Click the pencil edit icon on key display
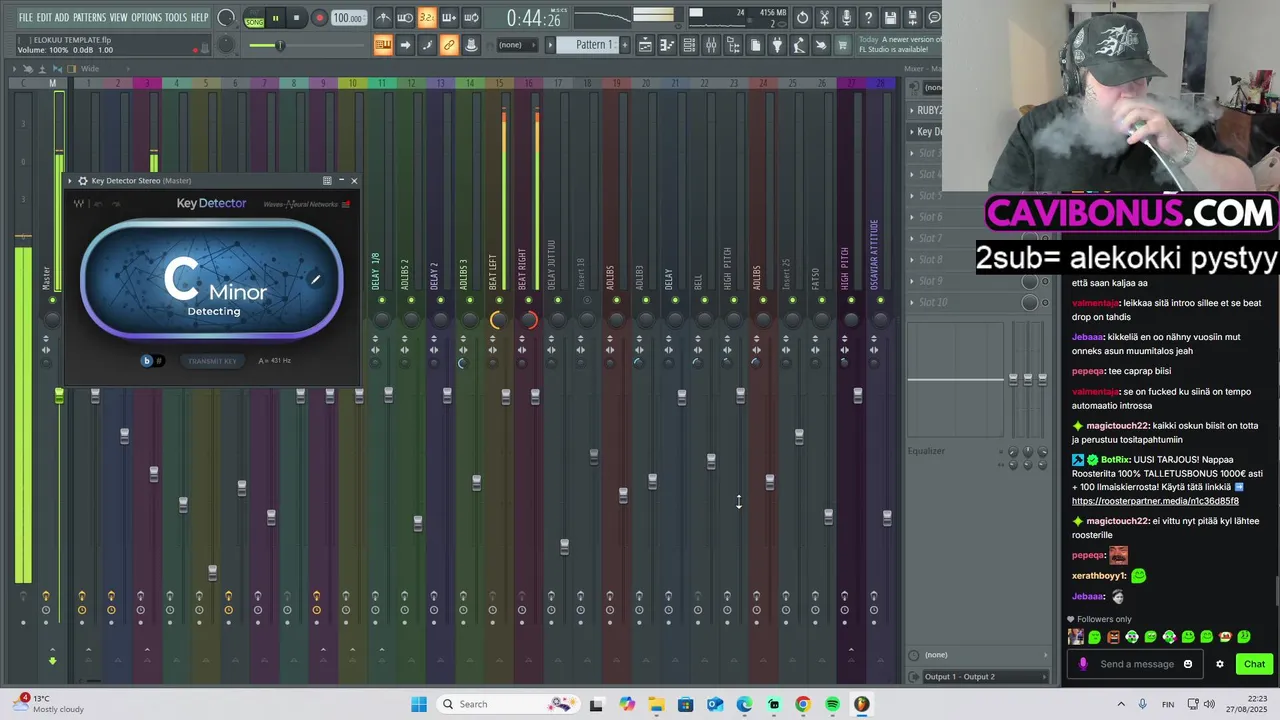The width and height of the screenshot is (1280, 720). (315, 279)
